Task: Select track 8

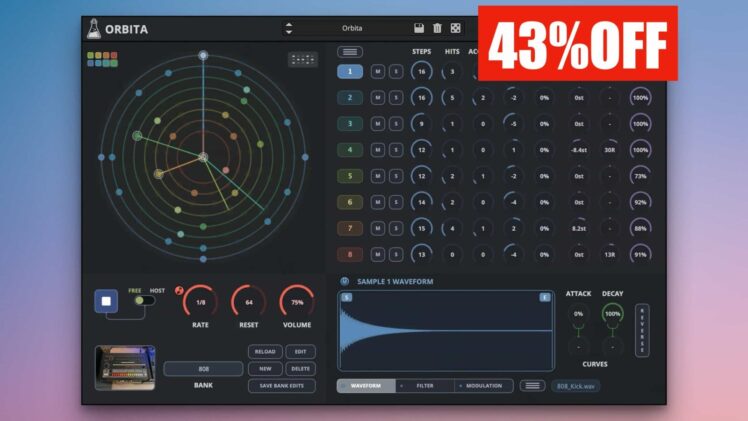Action: coord(350,255)
